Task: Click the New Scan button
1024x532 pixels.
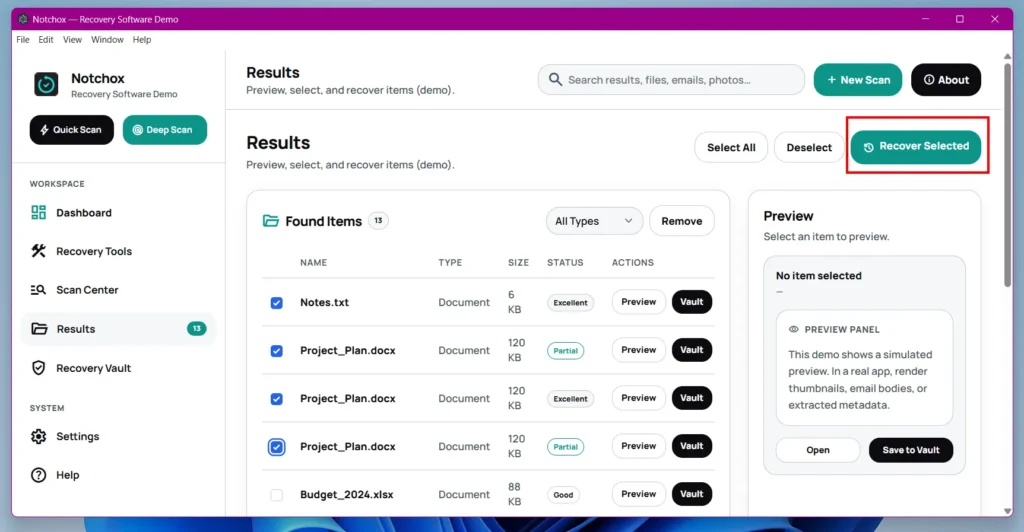Action: (857, 80)
